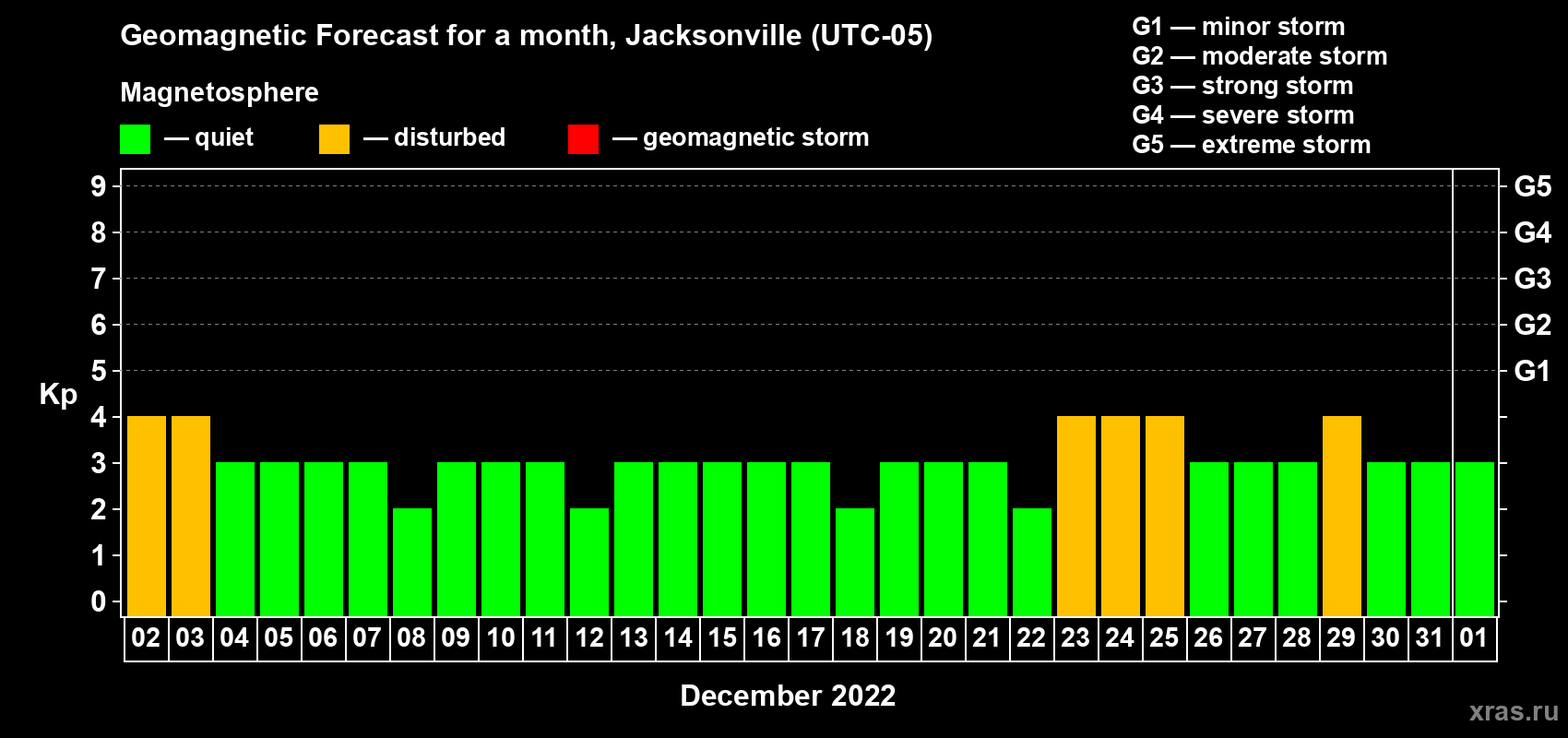The image size is (1568, 738).
Task: Click the orange disturbed legend swatch
Action: (334, 139)
